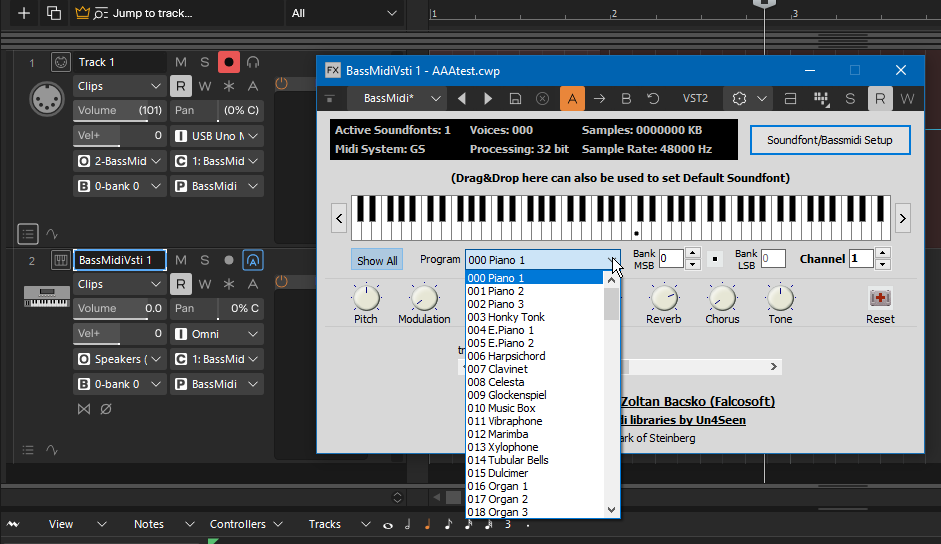Shift plugin keyboard right with arrow
Screen dimensions: 941x544
click(903, 218)
